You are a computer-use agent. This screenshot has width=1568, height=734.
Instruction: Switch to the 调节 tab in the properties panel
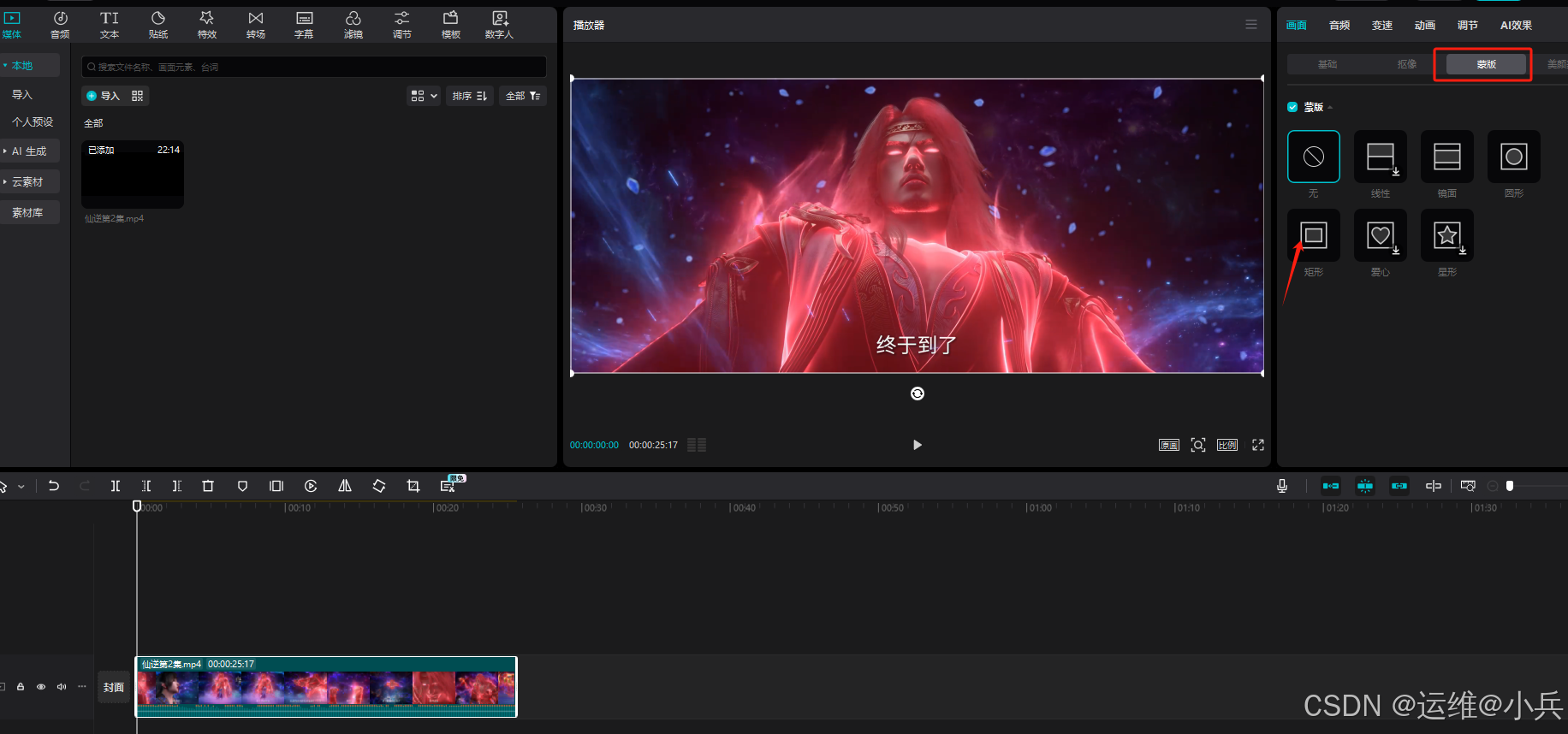1468,26
